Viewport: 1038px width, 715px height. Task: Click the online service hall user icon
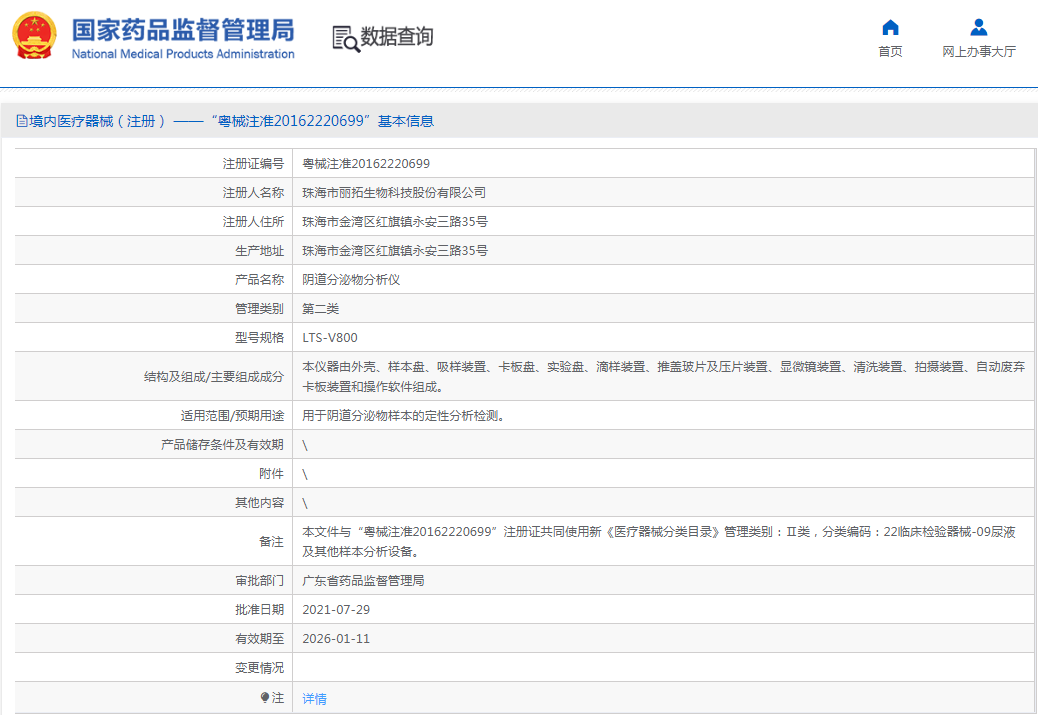[979, 28]
